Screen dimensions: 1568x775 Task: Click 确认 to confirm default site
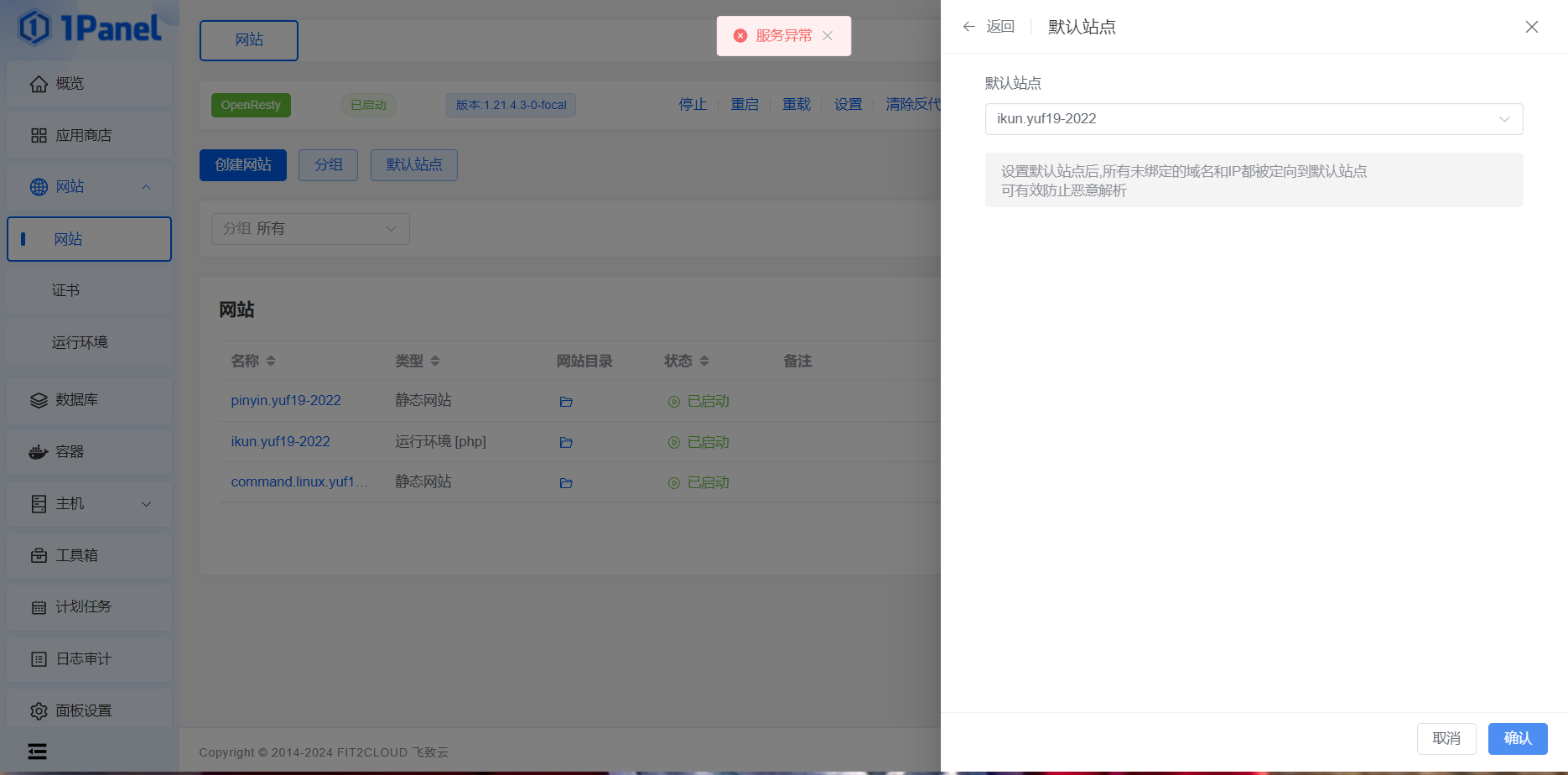tap(1518, 739)
